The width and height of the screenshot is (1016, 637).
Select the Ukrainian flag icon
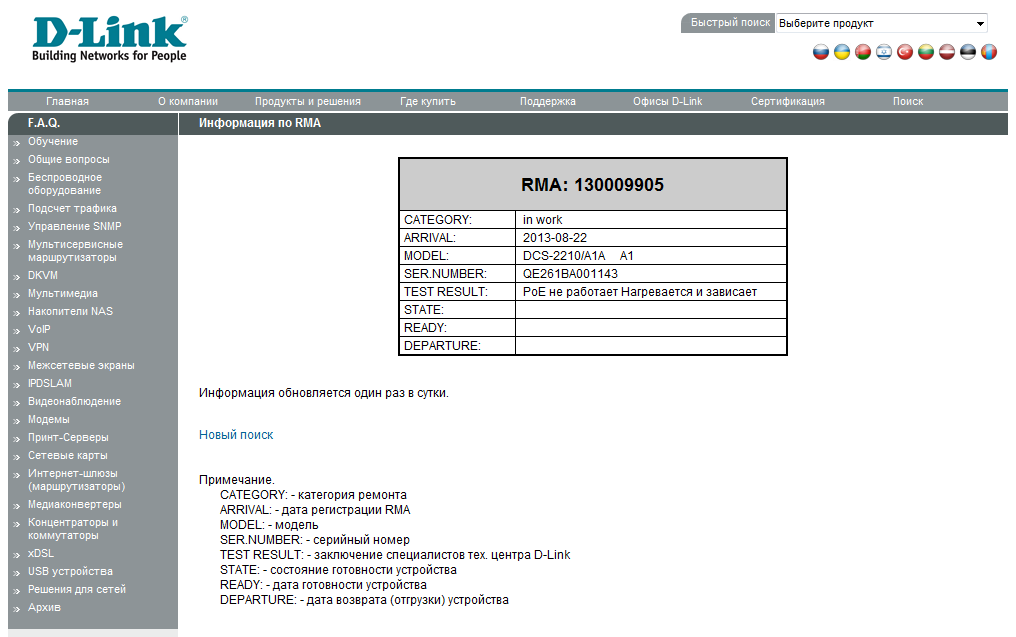click(842, 52)
